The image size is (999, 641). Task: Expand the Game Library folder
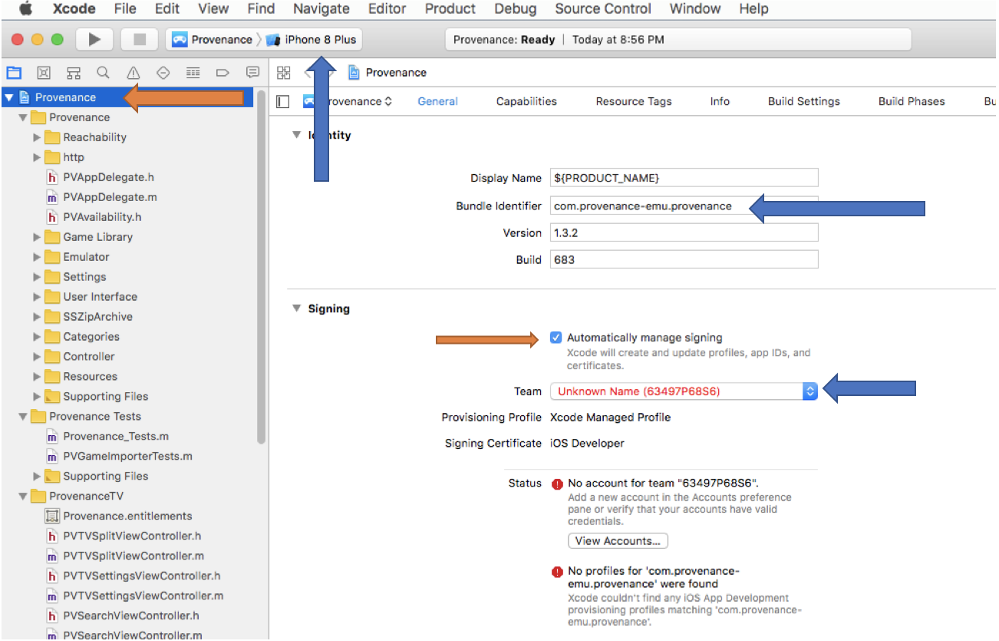coord(37,237)
